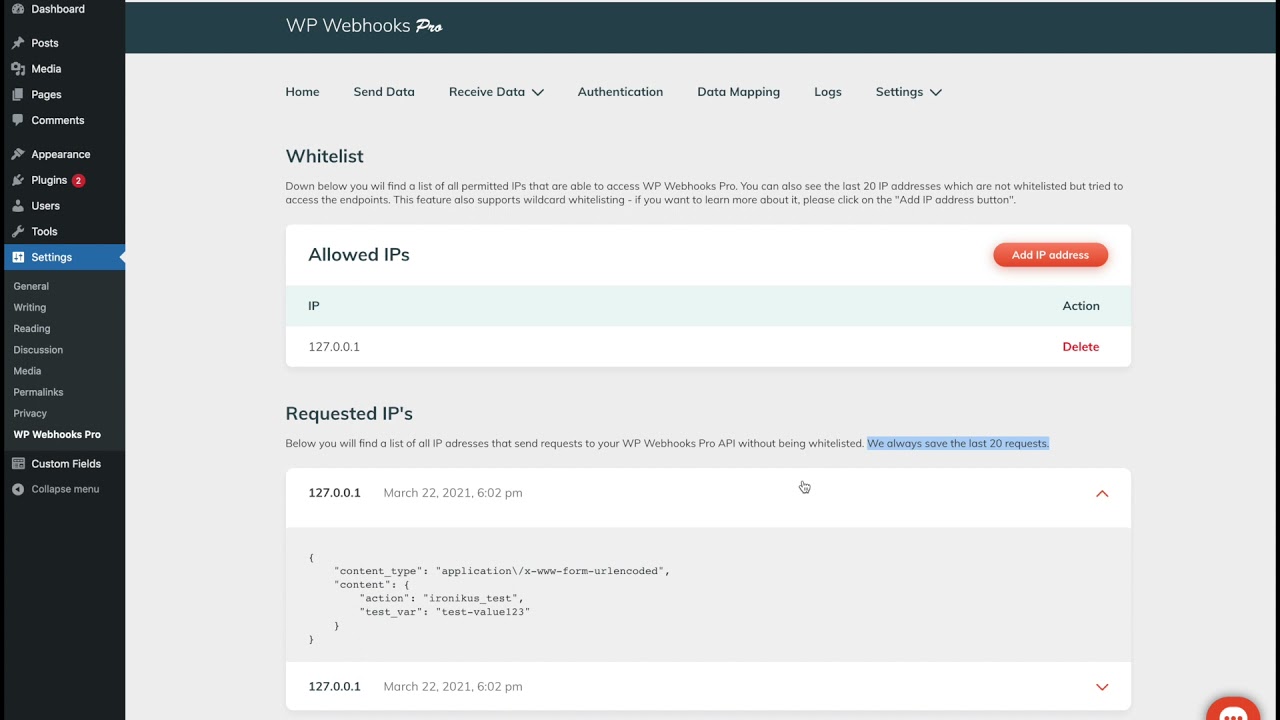Screen dimensions: 1280x720
Task: Open the Users menu label
Action: point(45,206)
